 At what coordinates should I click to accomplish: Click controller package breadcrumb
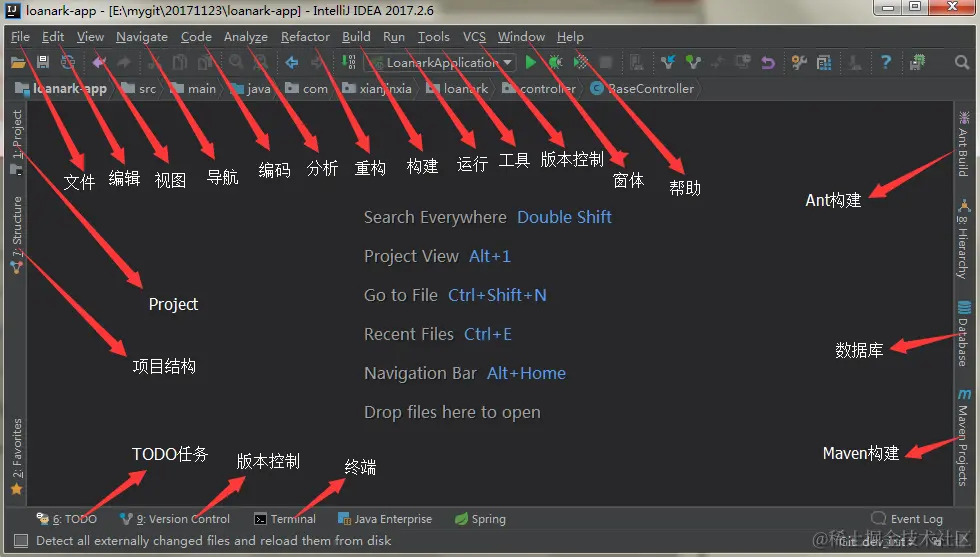(x=539, y=89)
